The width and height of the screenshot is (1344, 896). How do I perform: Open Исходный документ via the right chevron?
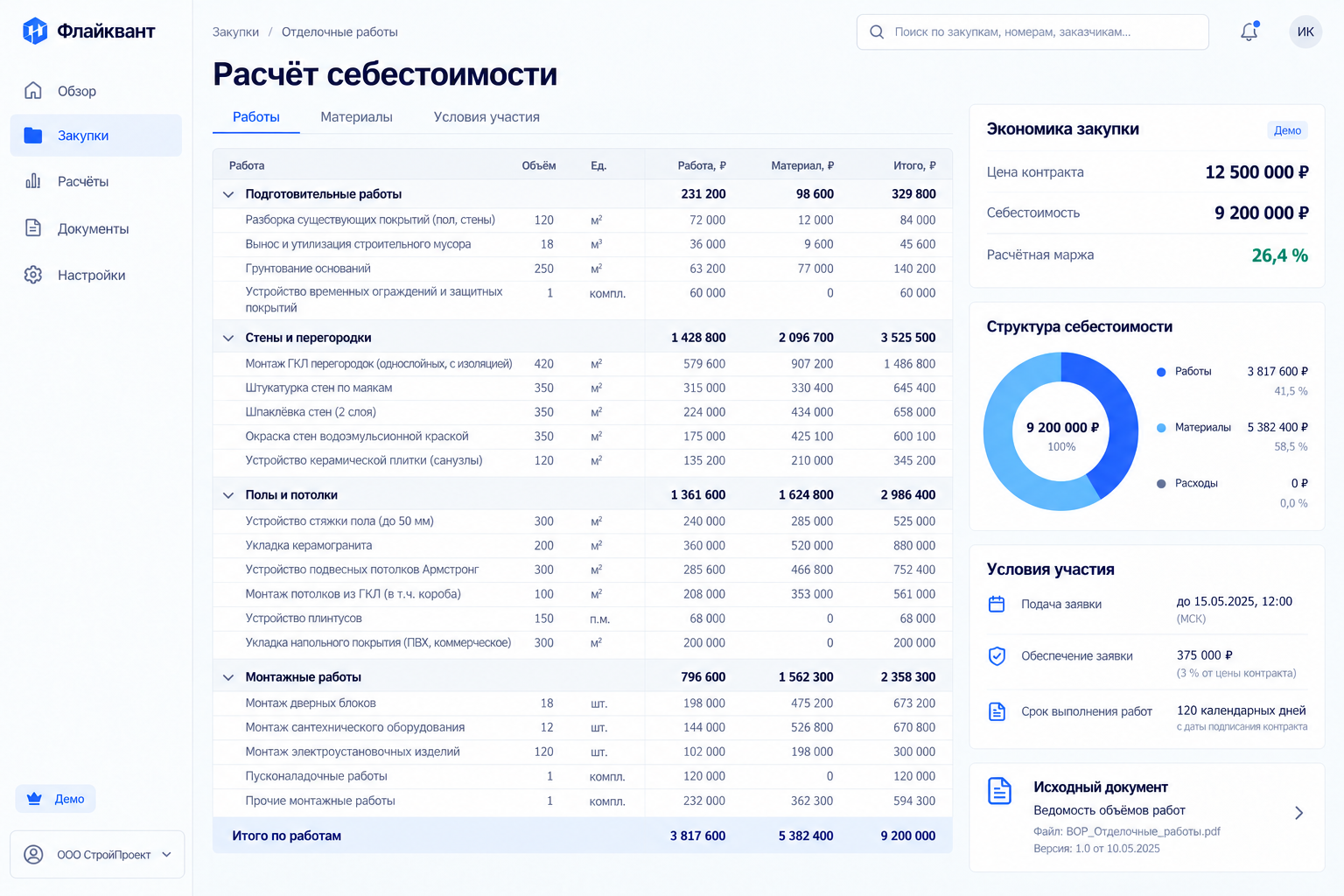click(1299, 813)
